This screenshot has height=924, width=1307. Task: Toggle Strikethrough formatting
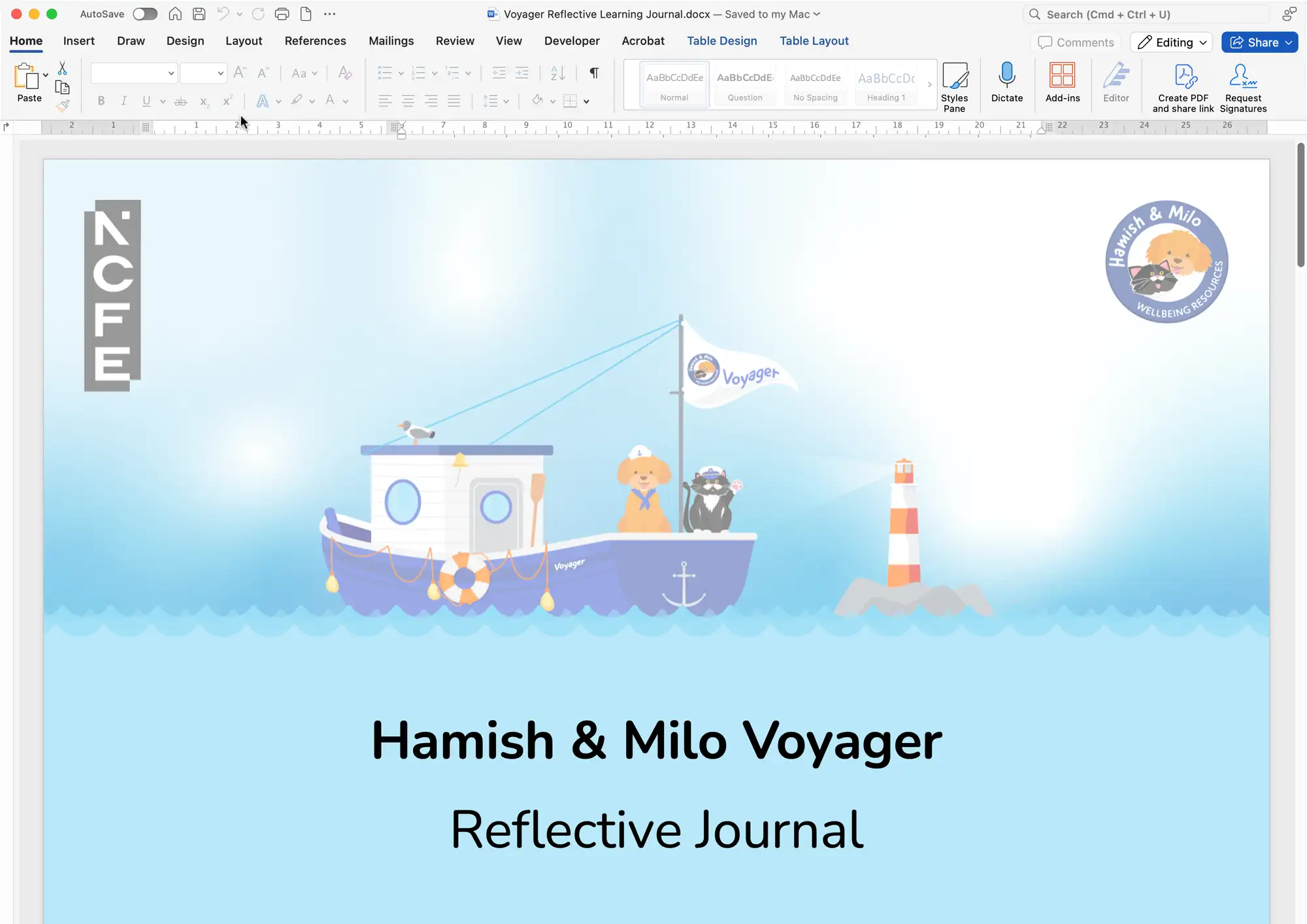pyautogui.click(x=181, y=101)
